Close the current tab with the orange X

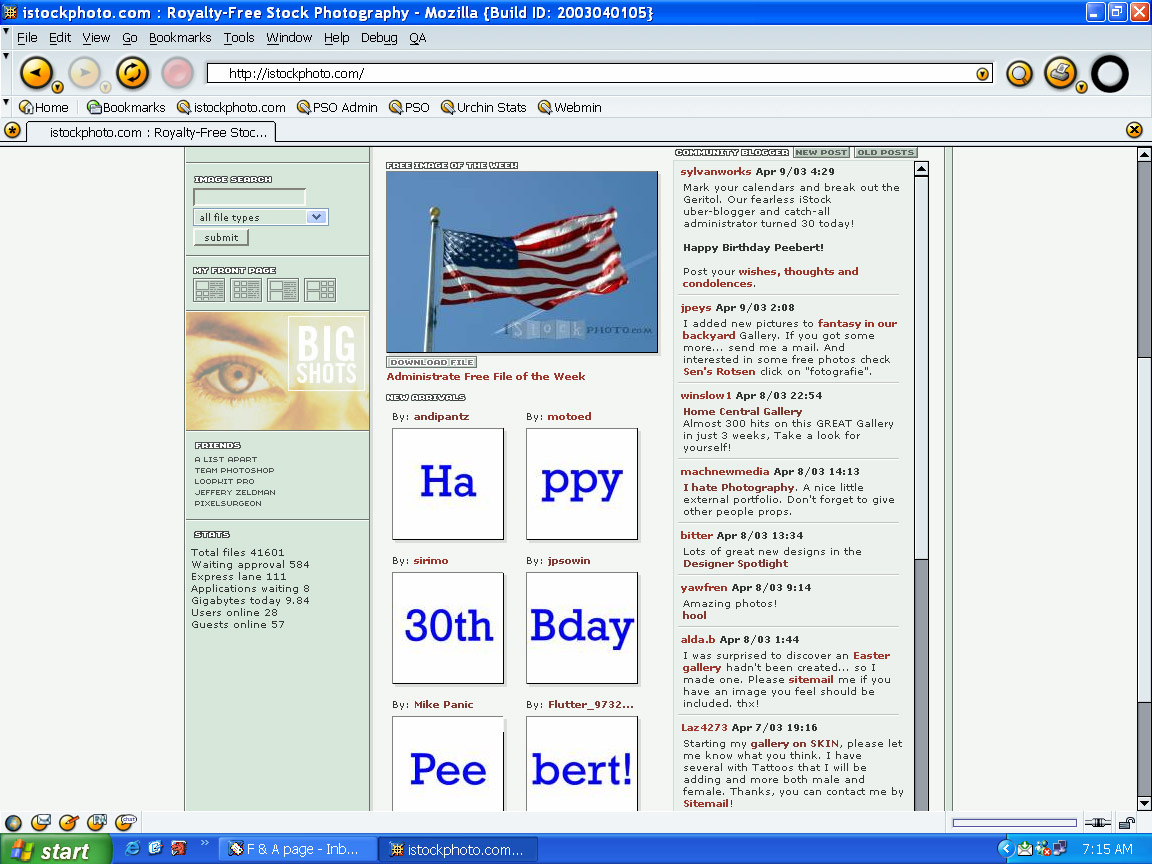(x=1134, y=130)
